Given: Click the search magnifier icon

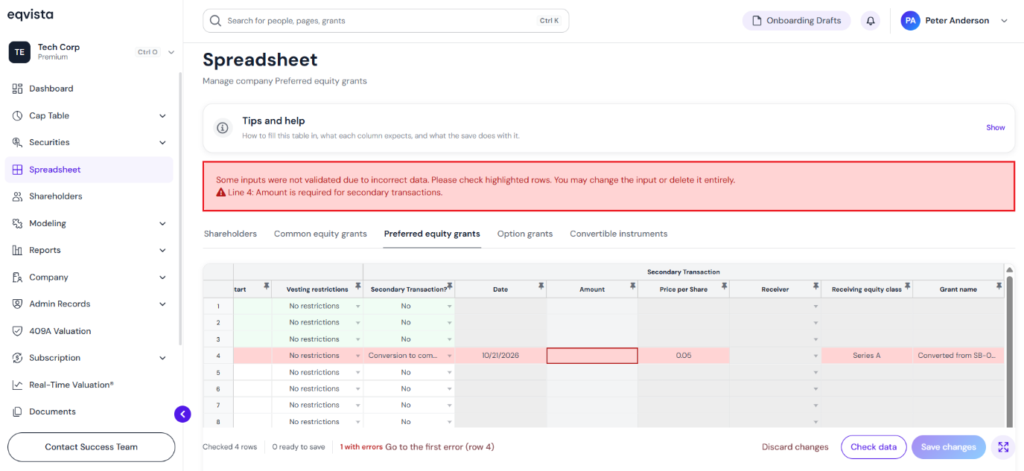Looking at the screenshot, I should pos(215,21).
